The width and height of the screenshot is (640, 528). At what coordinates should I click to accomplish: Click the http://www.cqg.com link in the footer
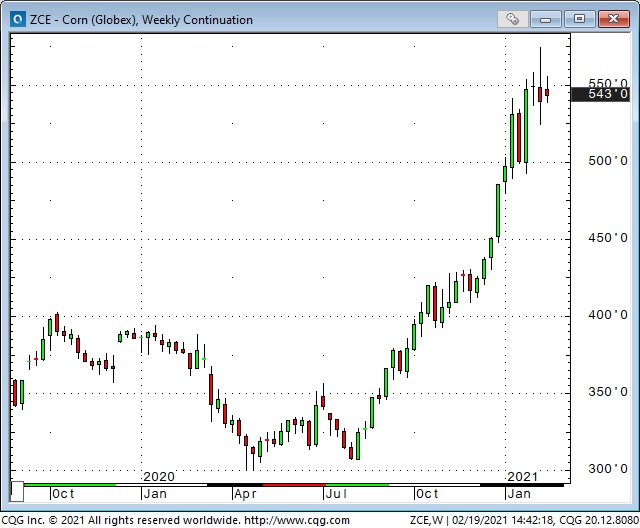pos(297,520)
